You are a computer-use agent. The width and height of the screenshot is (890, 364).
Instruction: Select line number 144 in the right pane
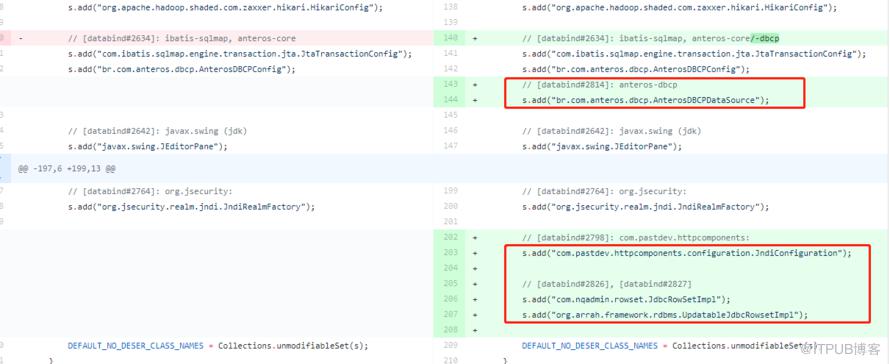[x=452, y=100]
